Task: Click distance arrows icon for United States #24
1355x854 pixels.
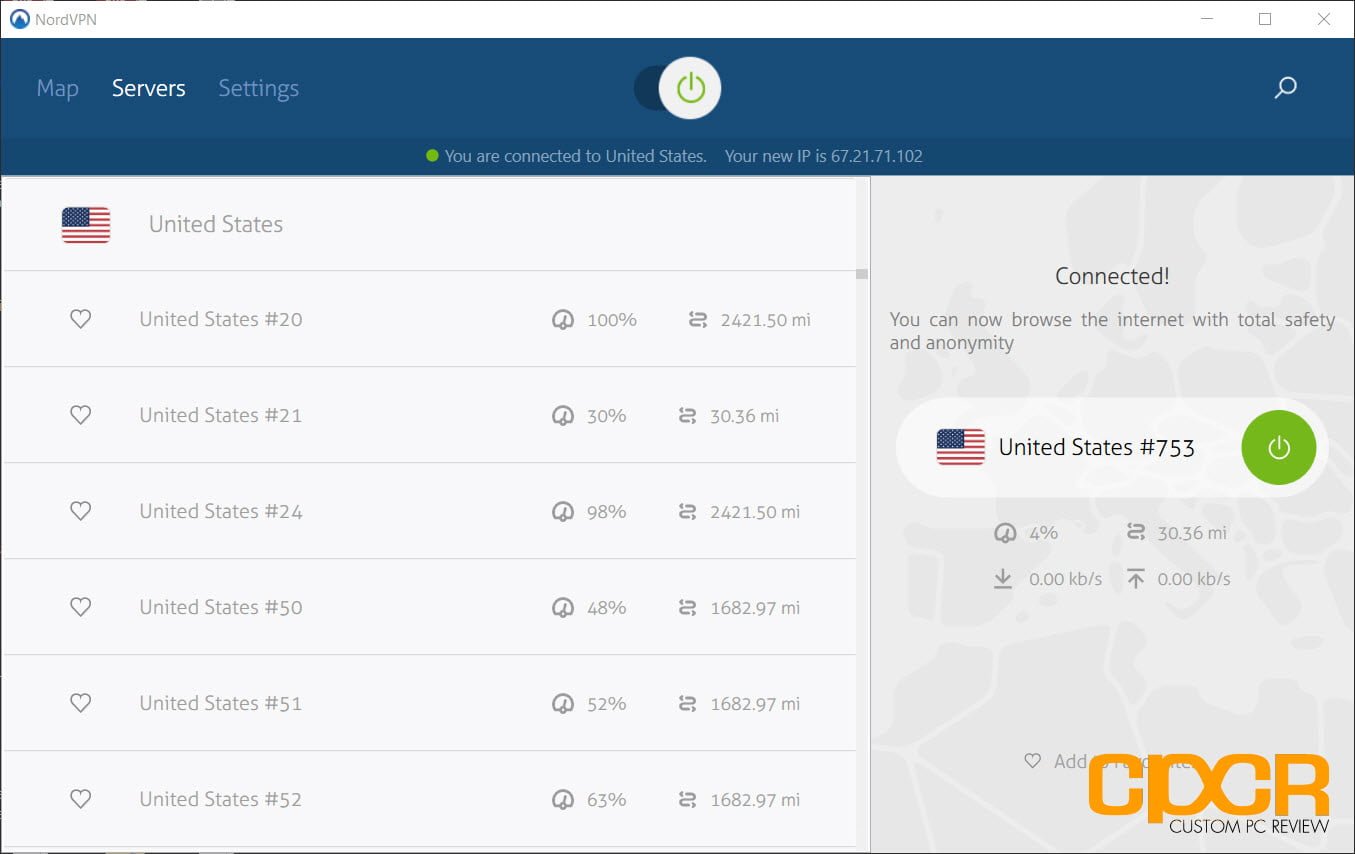Action: pyautogui.click(x=687, y=512)
